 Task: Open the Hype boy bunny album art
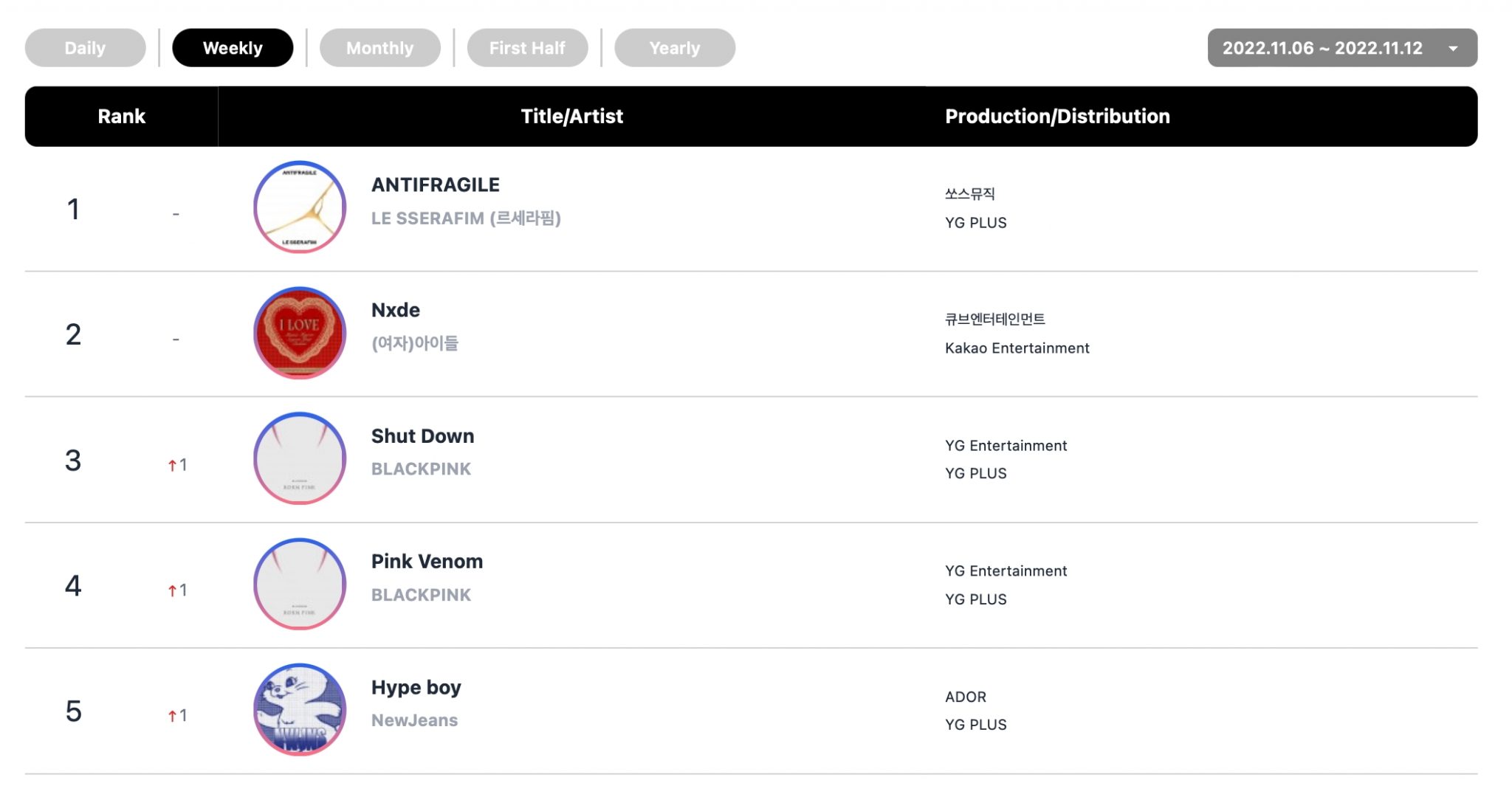click(299, 709)
